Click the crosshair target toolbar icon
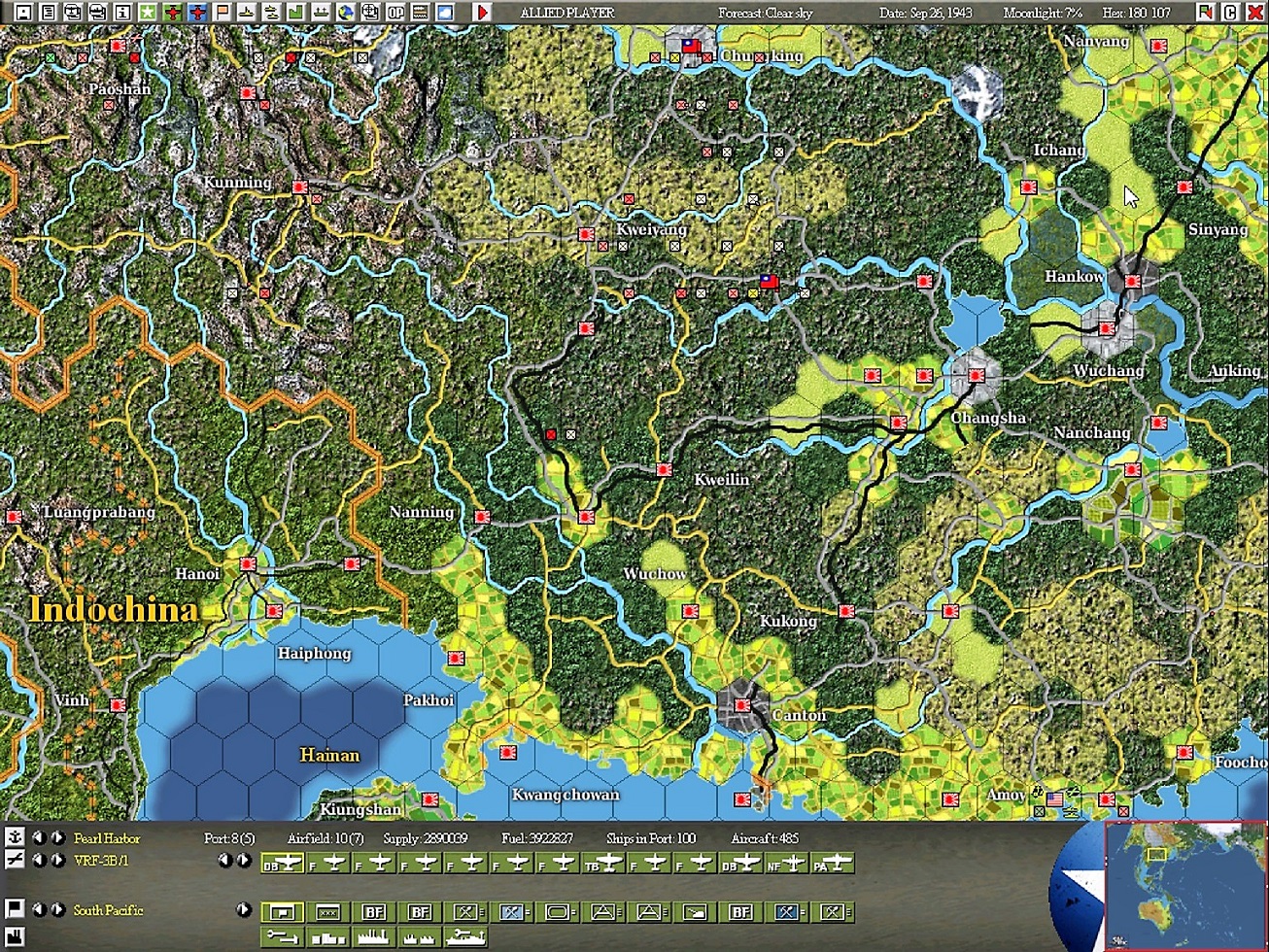Screen dimensions: 1269x952 click(x=370, y=13)
